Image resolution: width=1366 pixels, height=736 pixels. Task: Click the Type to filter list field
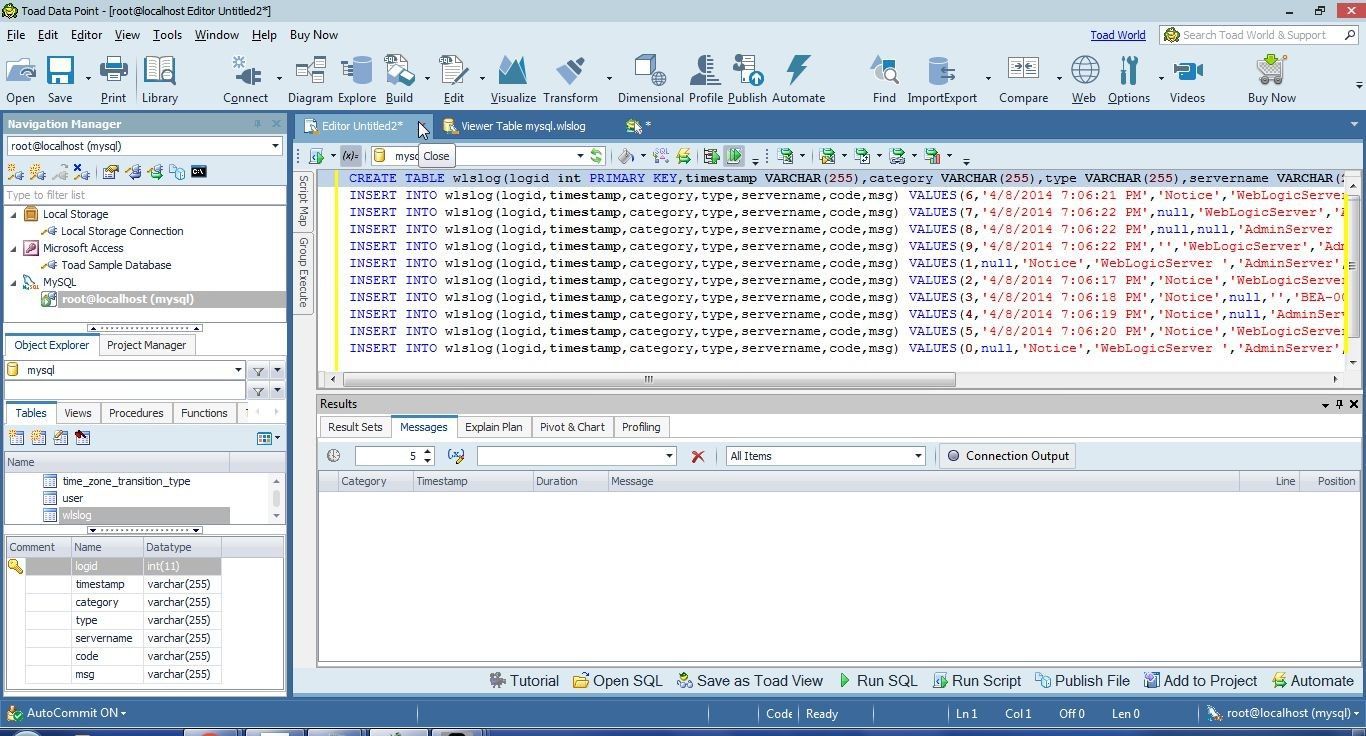144,195
